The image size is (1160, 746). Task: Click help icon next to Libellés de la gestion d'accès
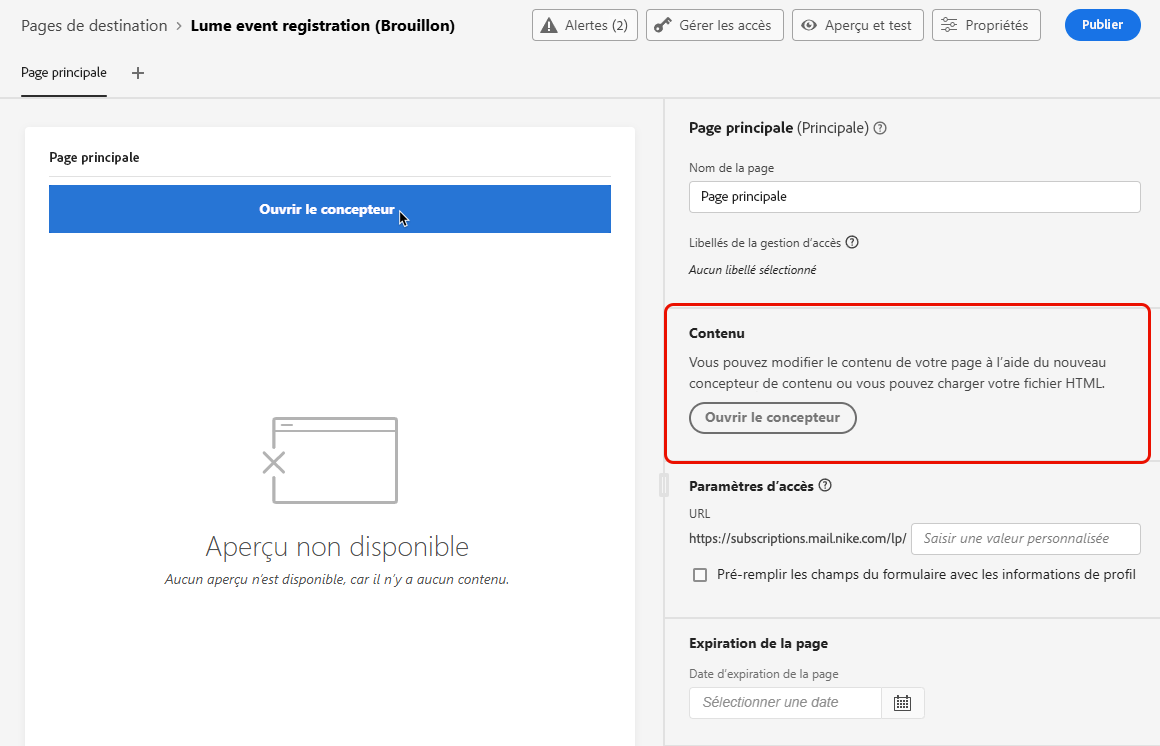pos(852,242)
